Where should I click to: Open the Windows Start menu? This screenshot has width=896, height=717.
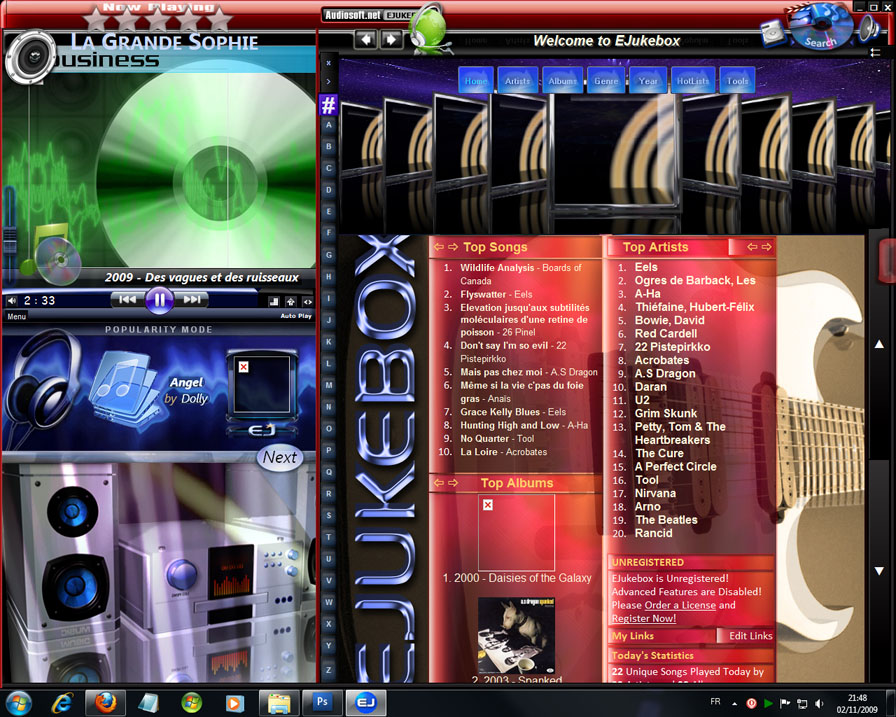coord(18,703)
